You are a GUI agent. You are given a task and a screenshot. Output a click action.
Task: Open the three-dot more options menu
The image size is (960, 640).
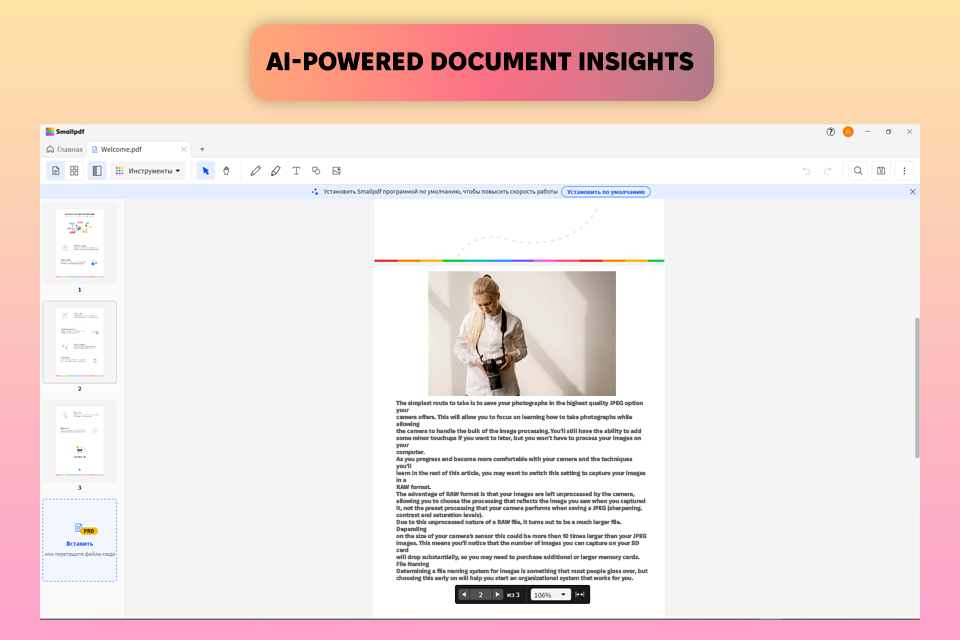point(904,171)
